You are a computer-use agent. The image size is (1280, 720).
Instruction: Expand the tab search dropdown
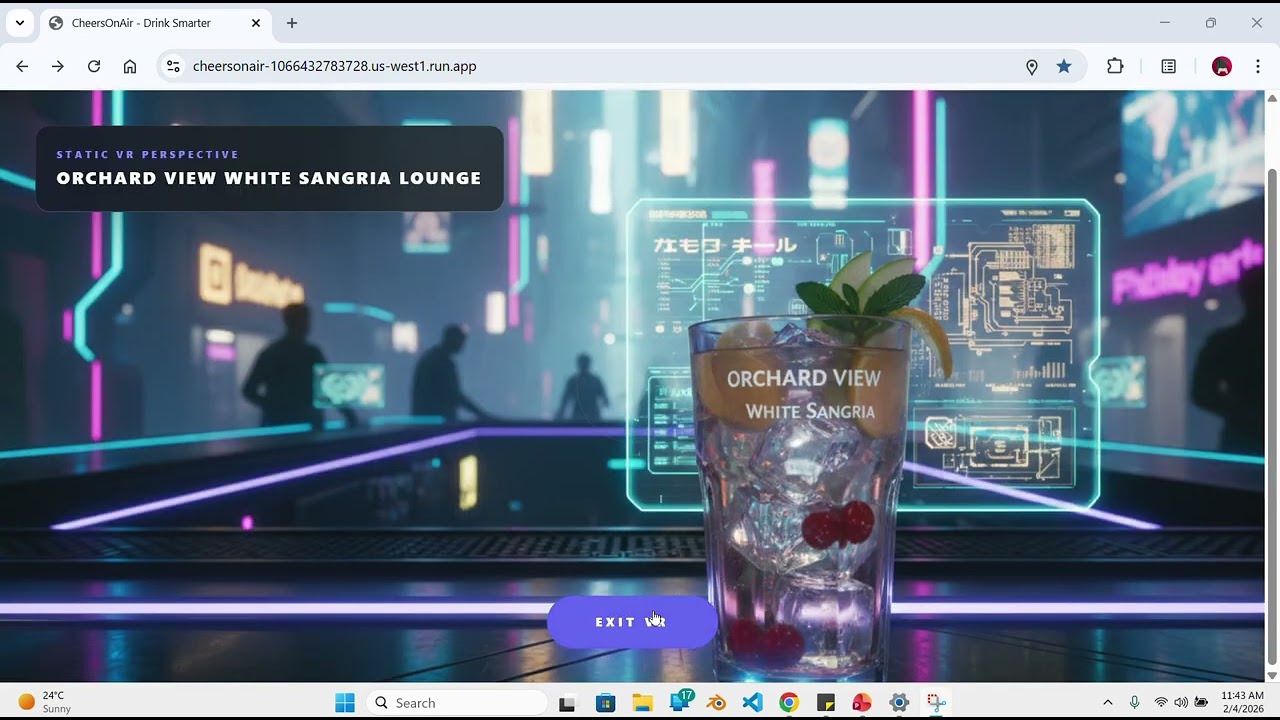19,23
